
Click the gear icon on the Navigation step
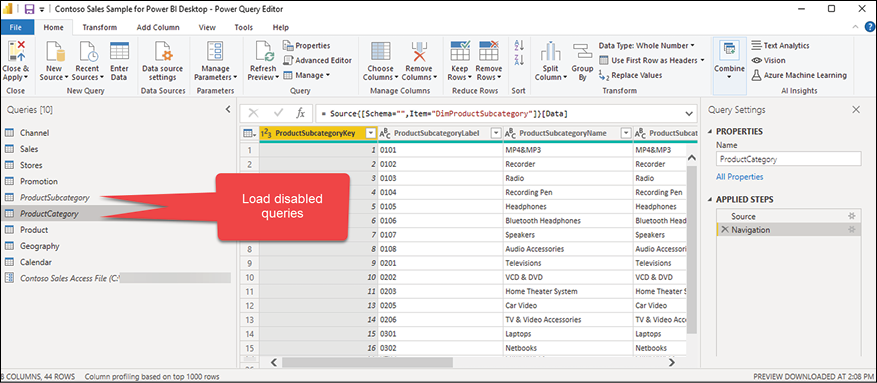click(851, 229)
